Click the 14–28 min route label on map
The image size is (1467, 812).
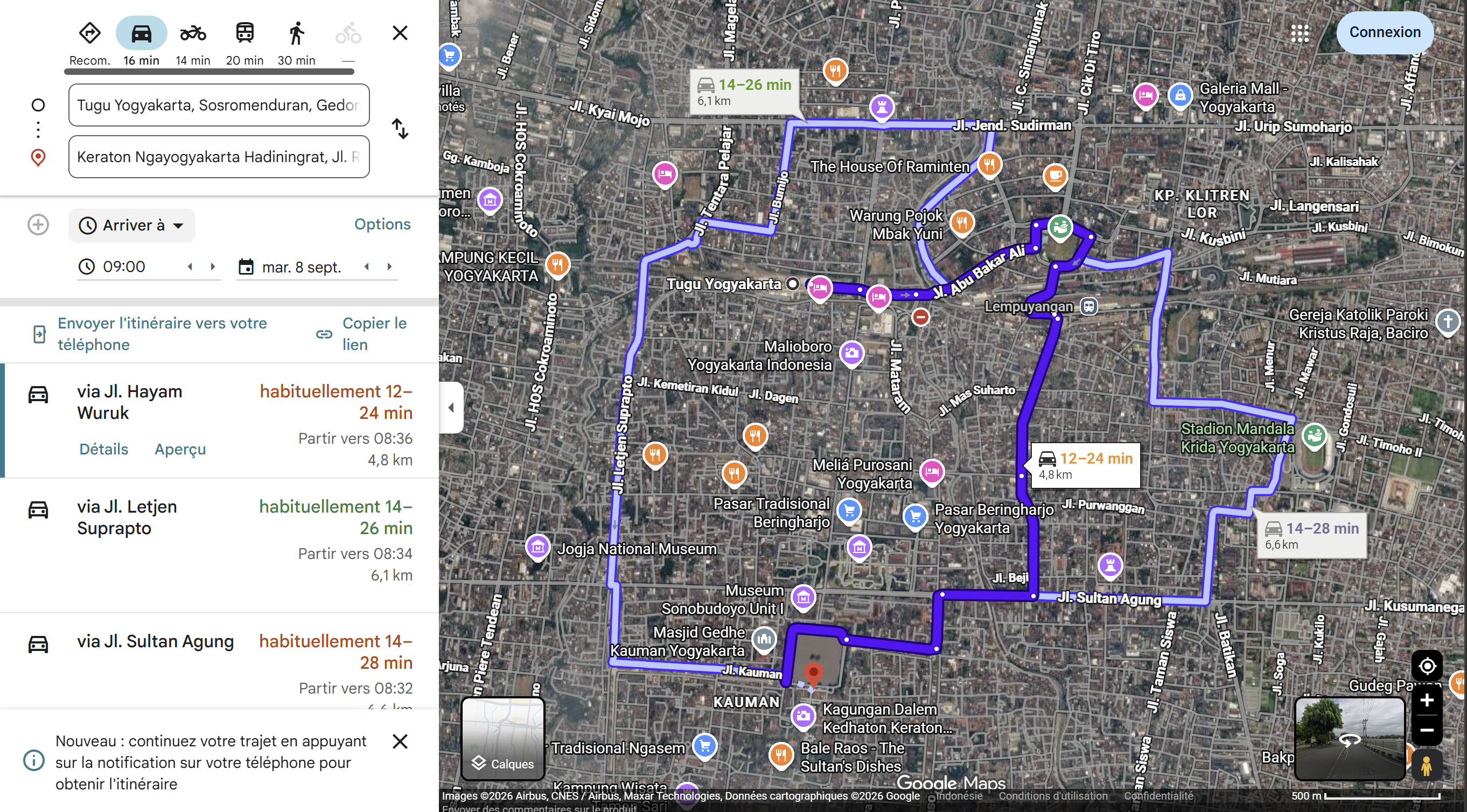(1312, 536)
